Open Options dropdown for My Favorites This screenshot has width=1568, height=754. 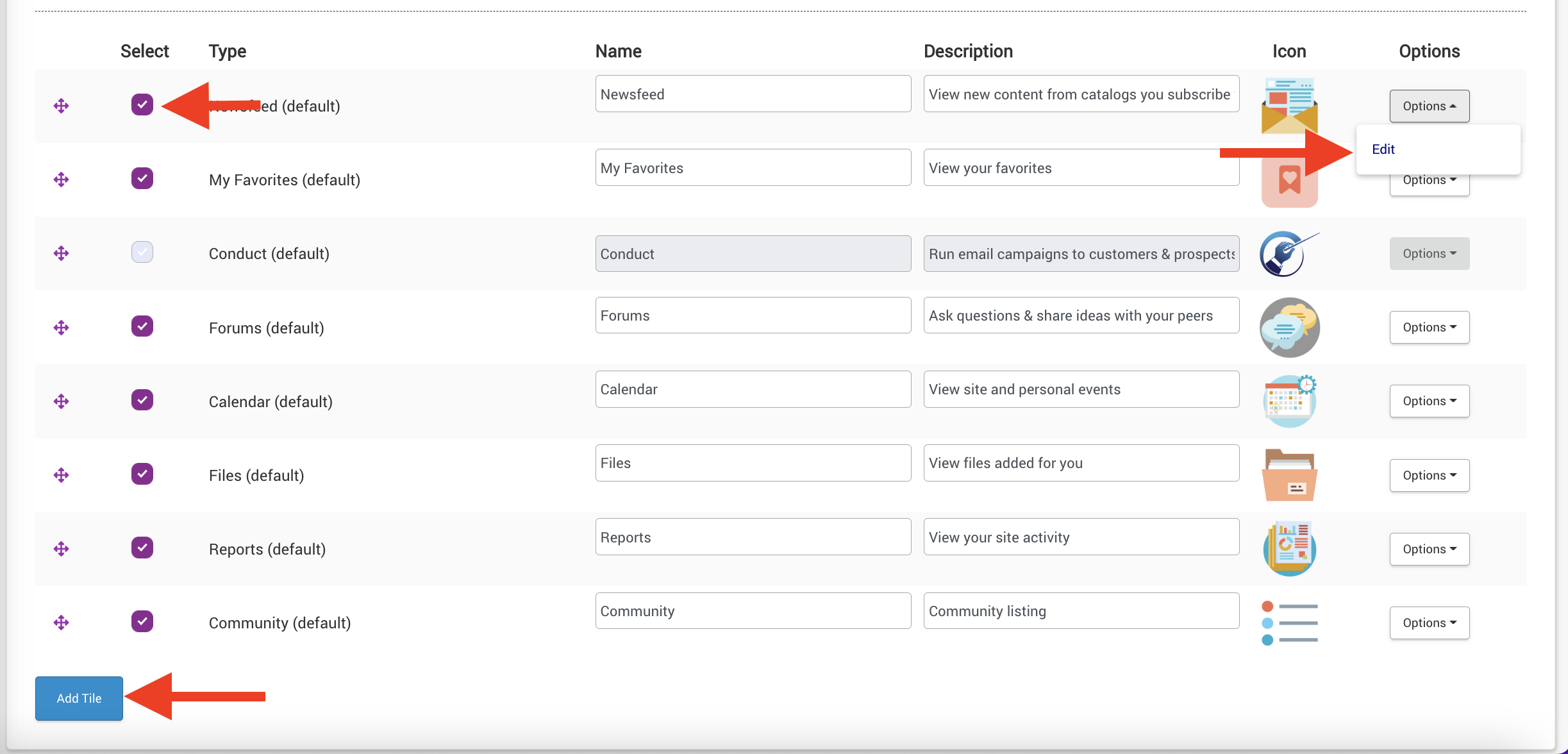(x=1429, y=184)
